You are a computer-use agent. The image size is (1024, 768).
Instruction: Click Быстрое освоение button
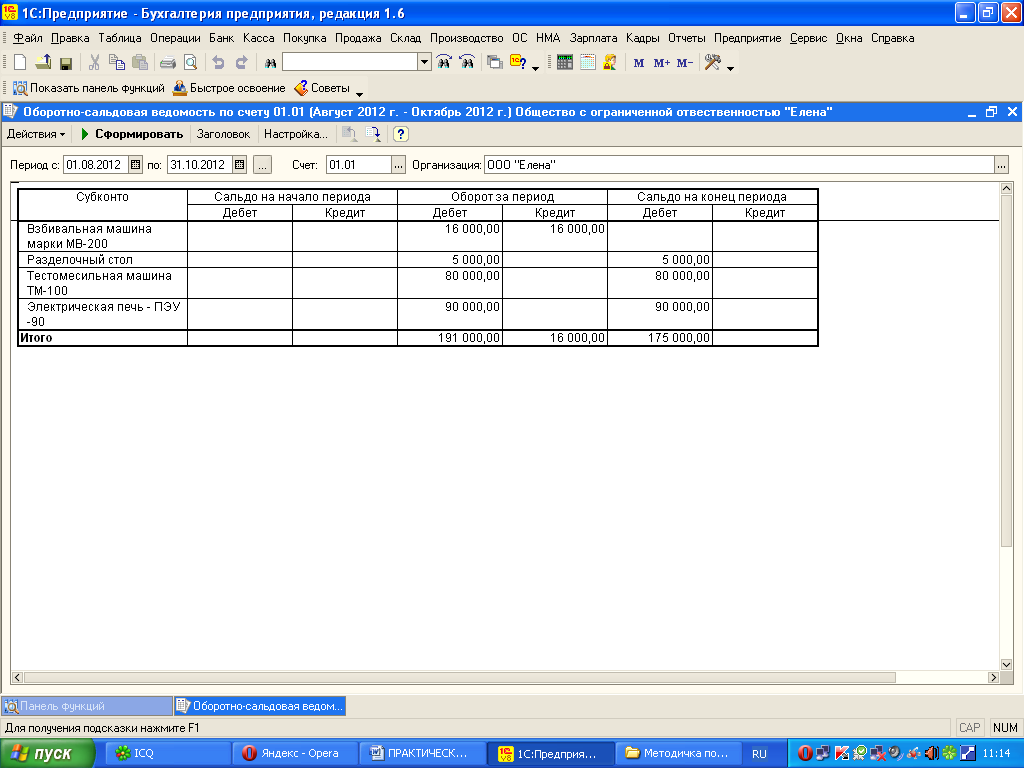click(x=229, y=88)
